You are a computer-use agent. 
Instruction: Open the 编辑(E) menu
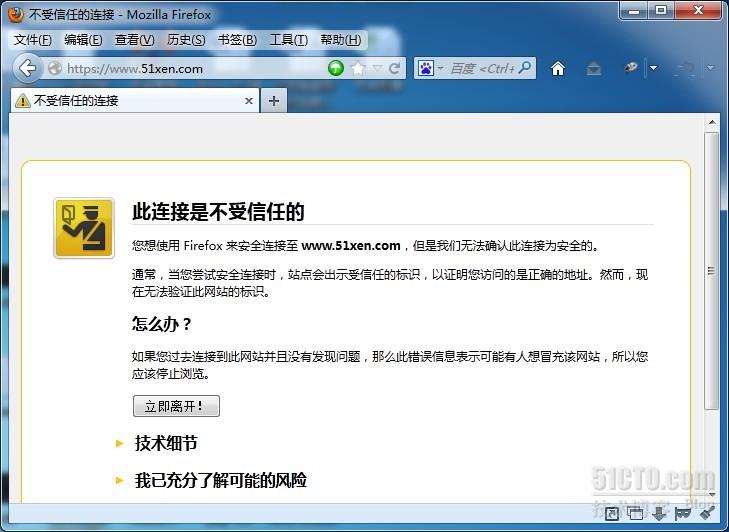pyautogui.click(x=83, y=40)
